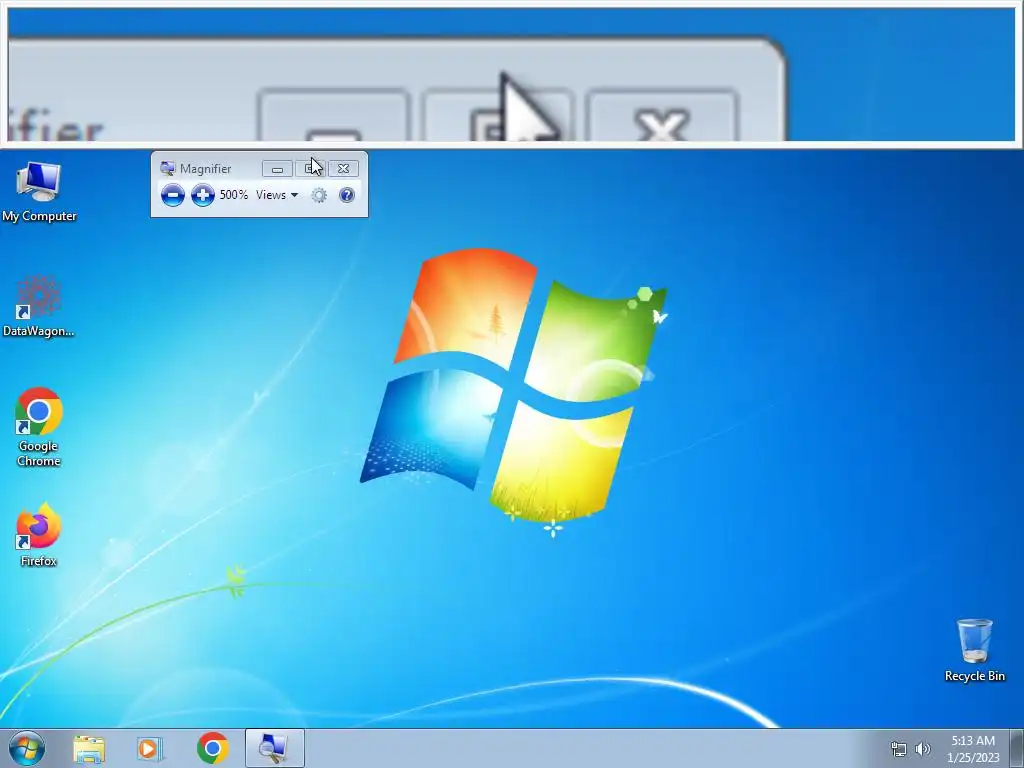The height and width of the screenshot is (768, 1024).
Task: Click the Magnifier taskbar button
Action: (x=274, y=748)
